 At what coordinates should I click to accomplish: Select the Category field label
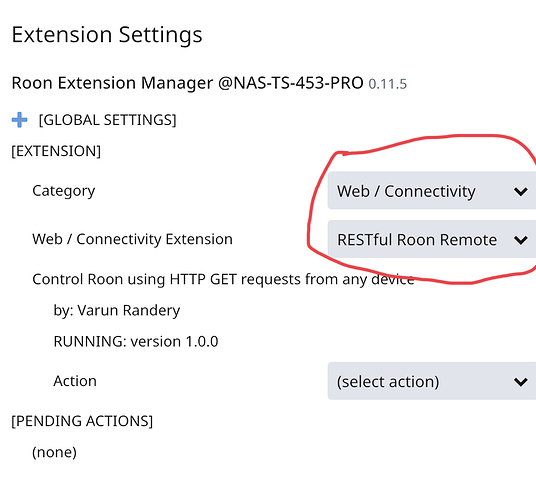coord(64,191)
